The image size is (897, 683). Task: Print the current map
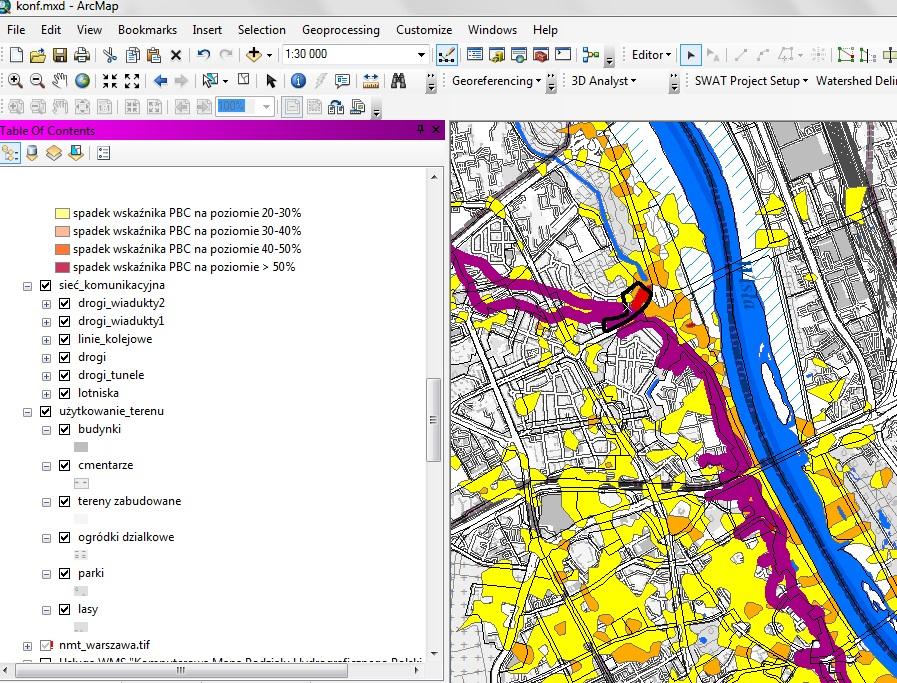pyautogui.click(x=82, y=55)
